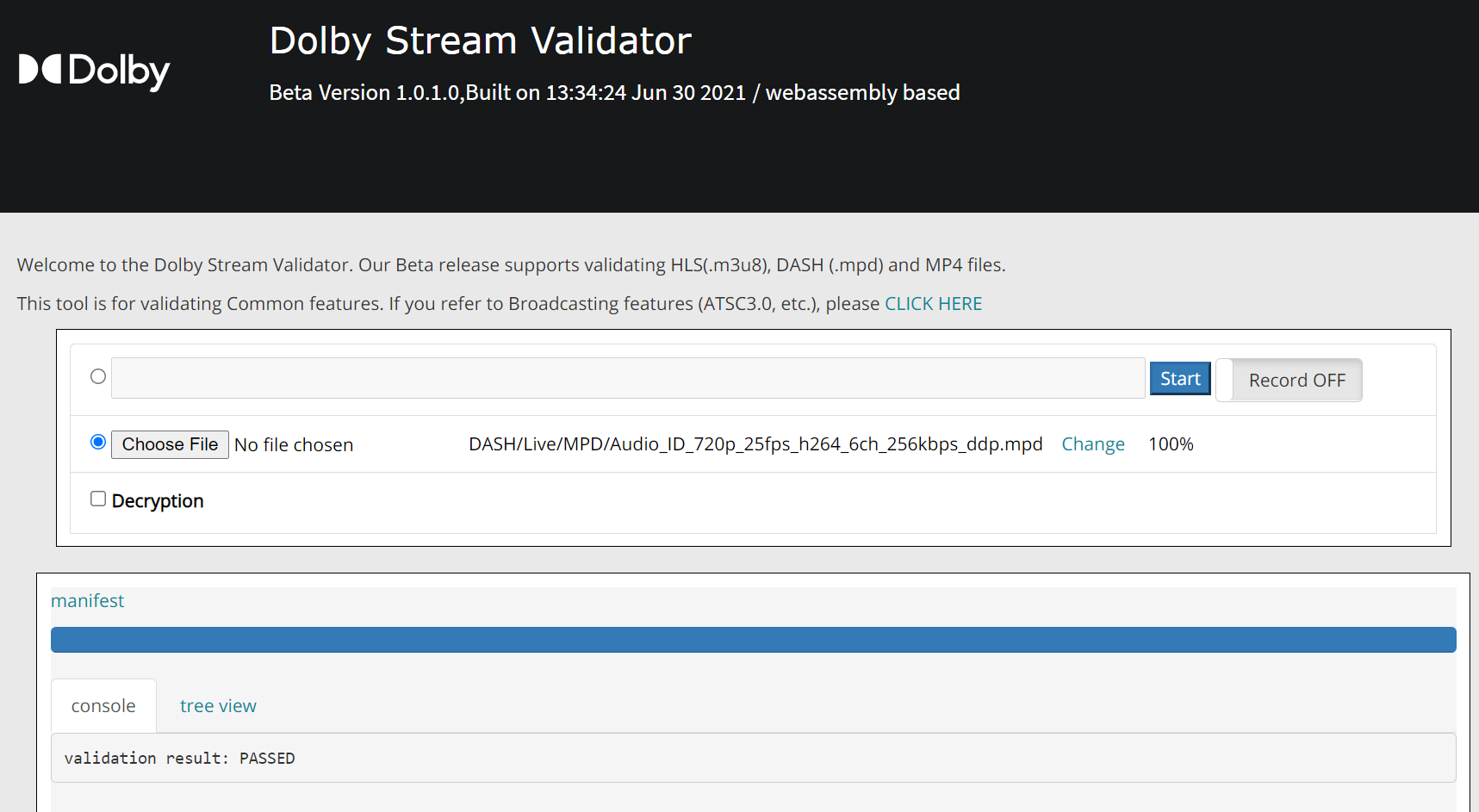The image size is (1479, 812).
Task: Click the Change link next to the mpd filename
Action: (x=1092, y=443)
